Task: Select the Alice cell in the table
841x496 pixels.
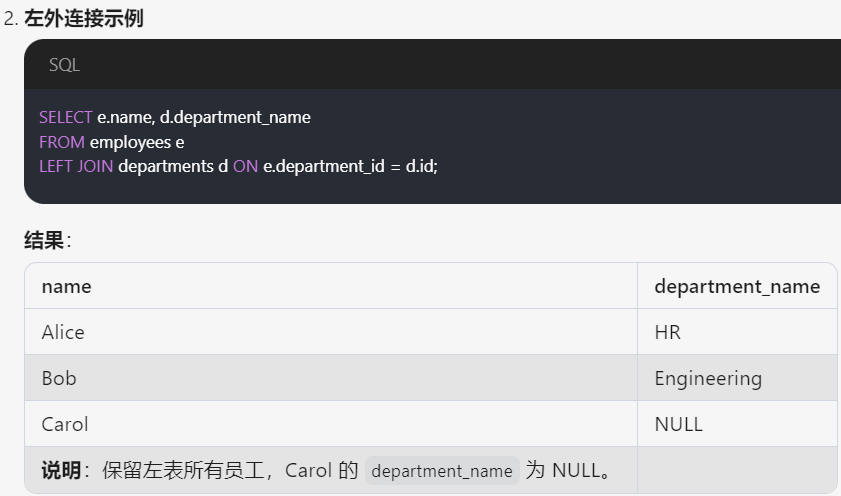Action: pos(63,332)
